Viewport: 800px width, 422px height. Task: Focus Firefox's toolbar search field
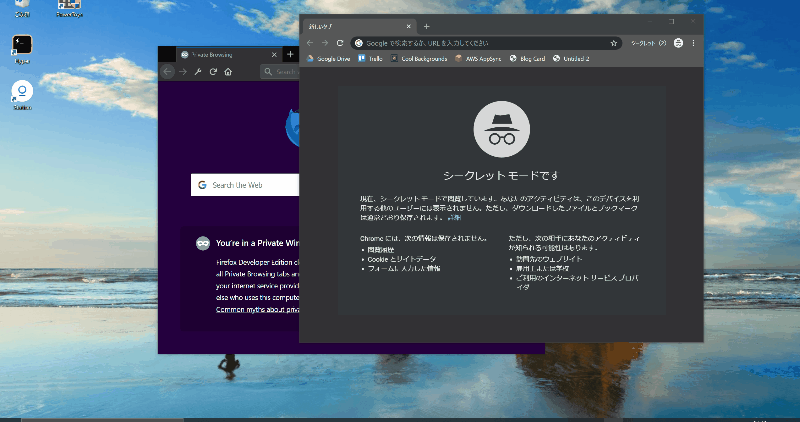(280, 72)
